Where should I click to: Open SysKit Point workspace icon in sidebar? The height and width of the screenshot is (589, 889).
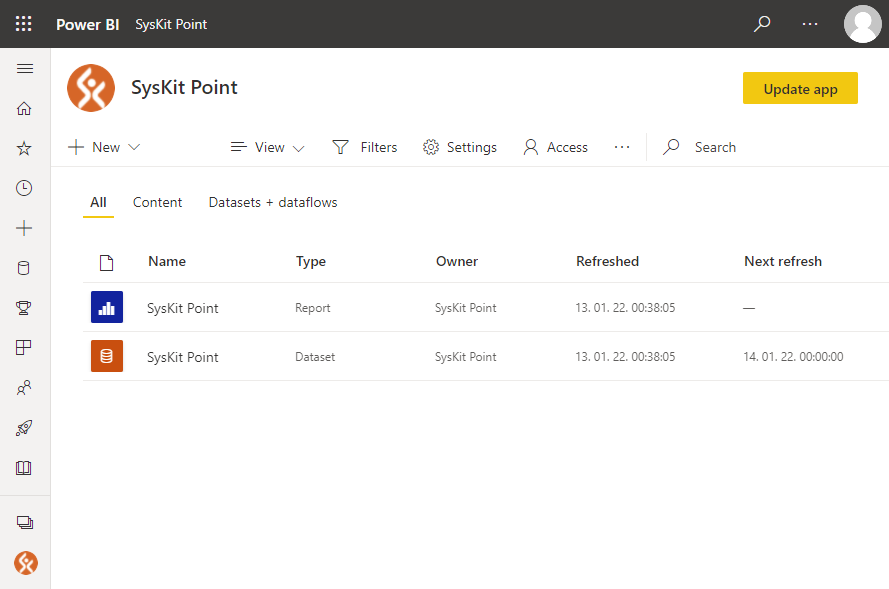tap(26, 563)
